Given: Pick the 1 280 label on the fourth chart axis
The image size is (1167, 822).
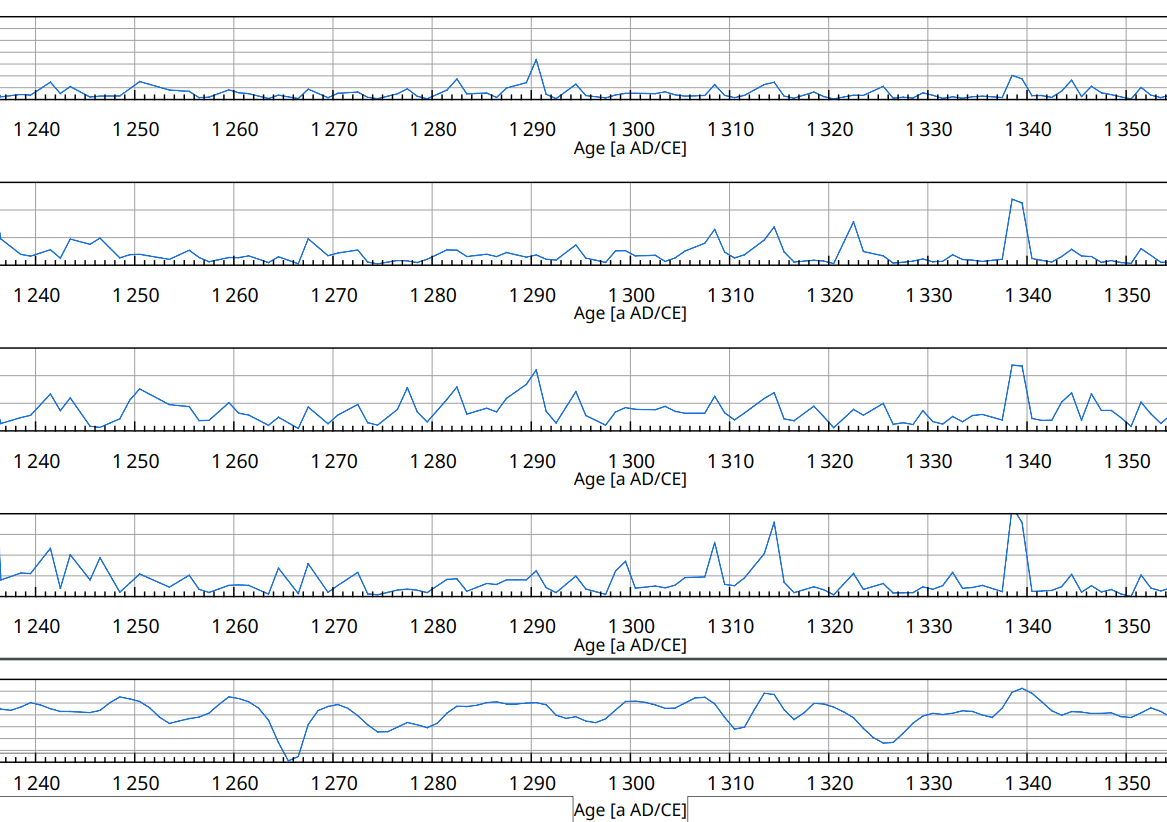Looking at the screenshot, I should coord(433,626).
